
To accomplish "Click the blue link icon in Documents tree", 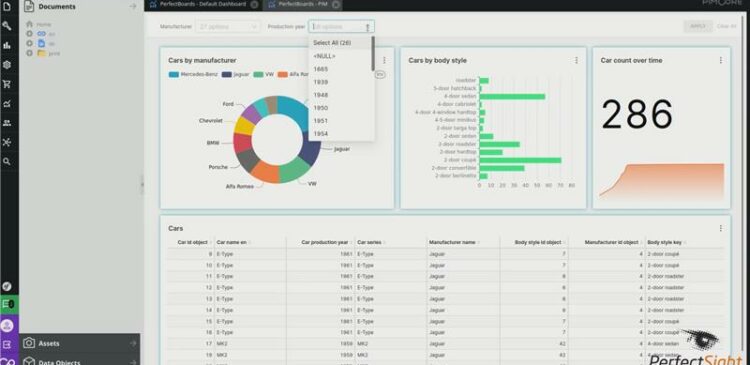I will [42, 33].
